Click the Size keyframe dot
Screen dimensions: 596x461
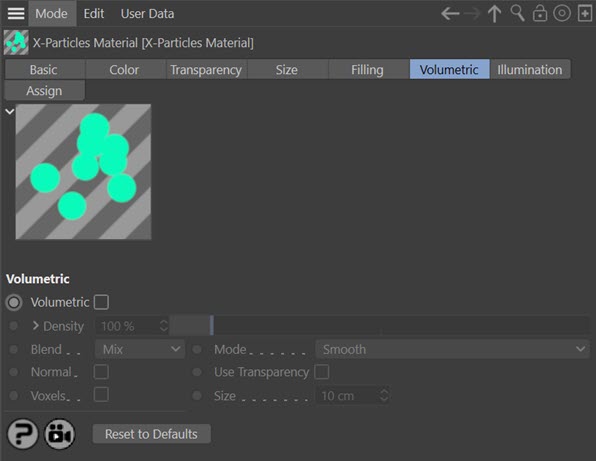coord(197,396)
